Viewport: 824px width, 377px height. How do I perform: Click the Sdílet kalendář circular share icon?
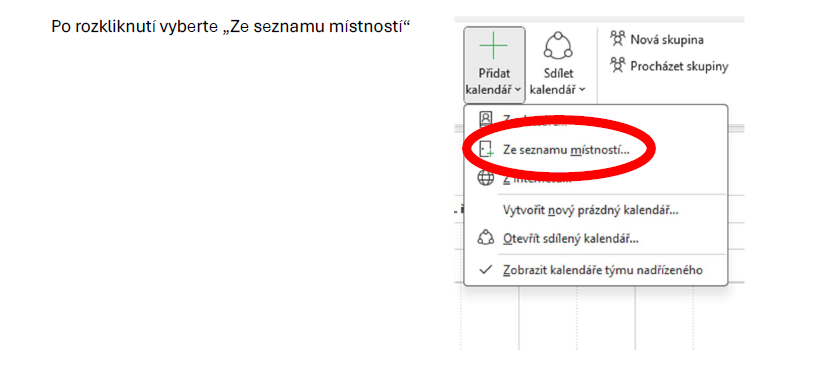pos(558,46)
